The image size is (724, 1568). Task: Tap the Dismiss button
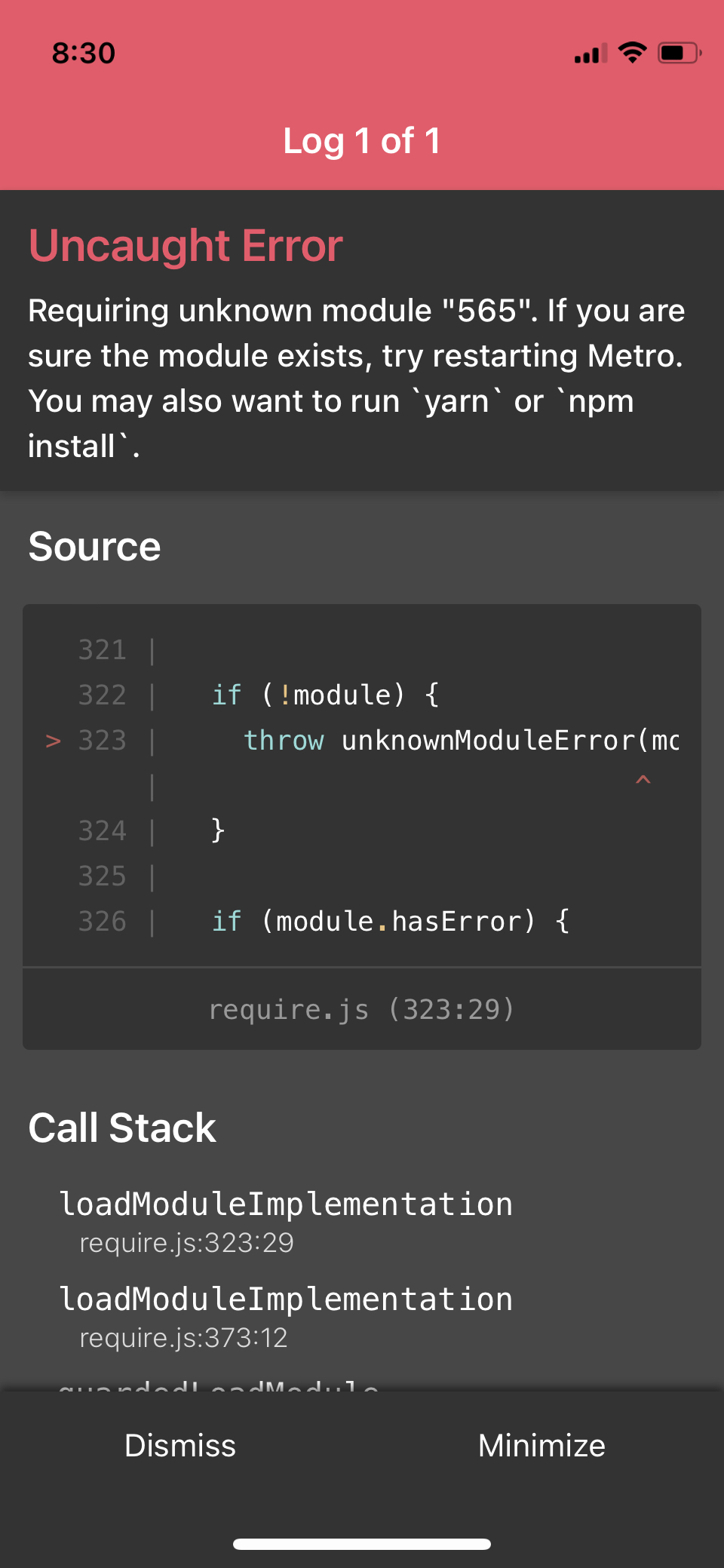point(180,1445)
